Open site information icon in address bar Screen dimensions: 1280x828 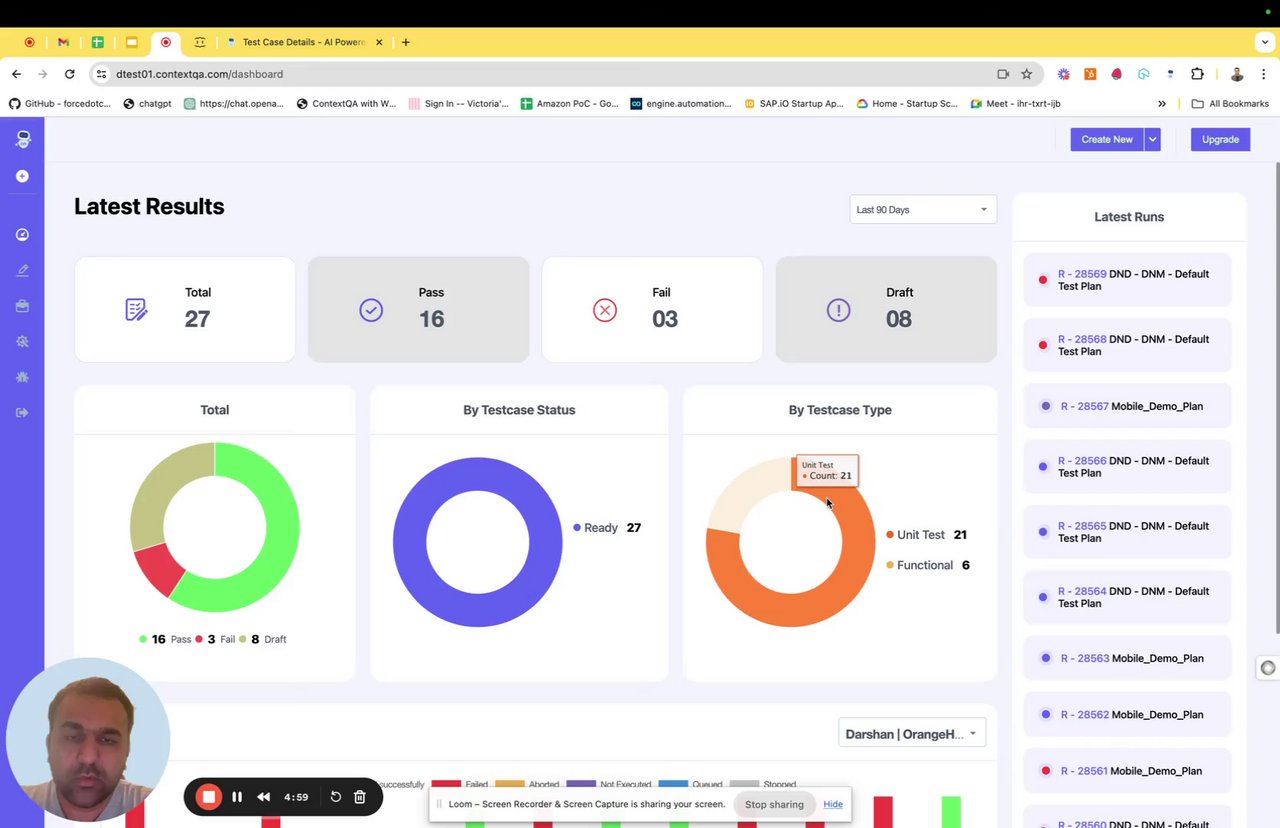tap(101, 74)
